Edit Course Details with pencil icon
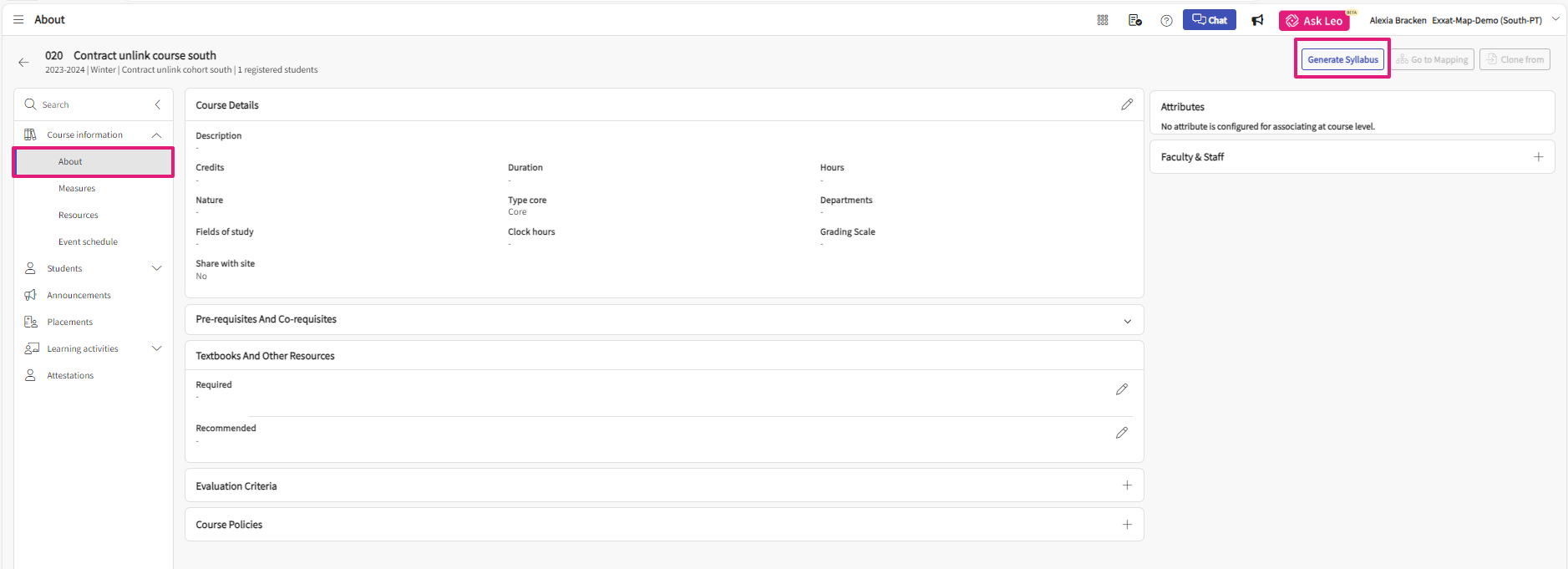1568x569 pixels. (1127, 104)
